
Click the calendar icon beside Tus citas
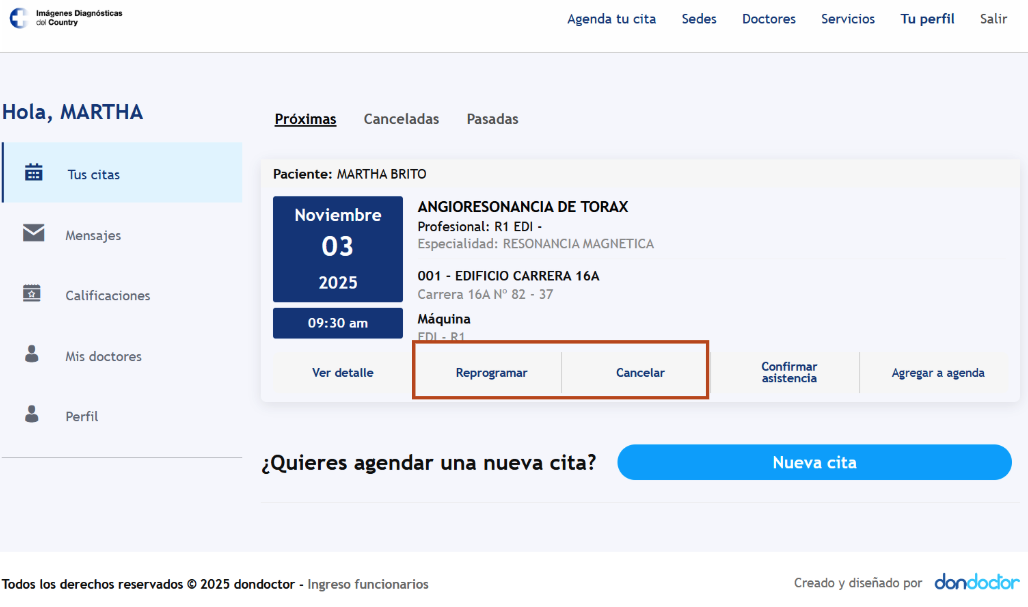coord(34,172)
